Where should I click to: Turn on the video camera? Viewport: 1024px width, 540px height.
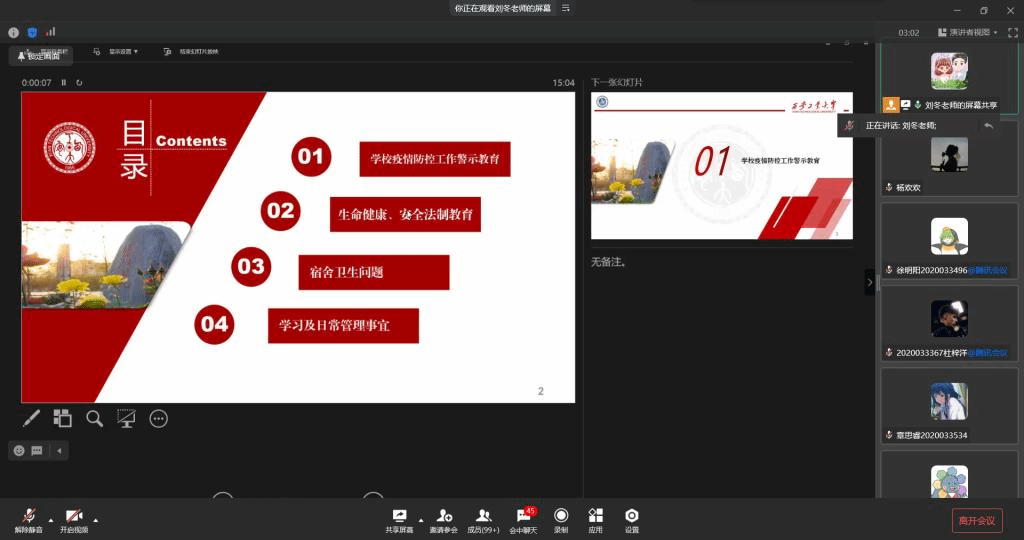[x=73, y=519]
